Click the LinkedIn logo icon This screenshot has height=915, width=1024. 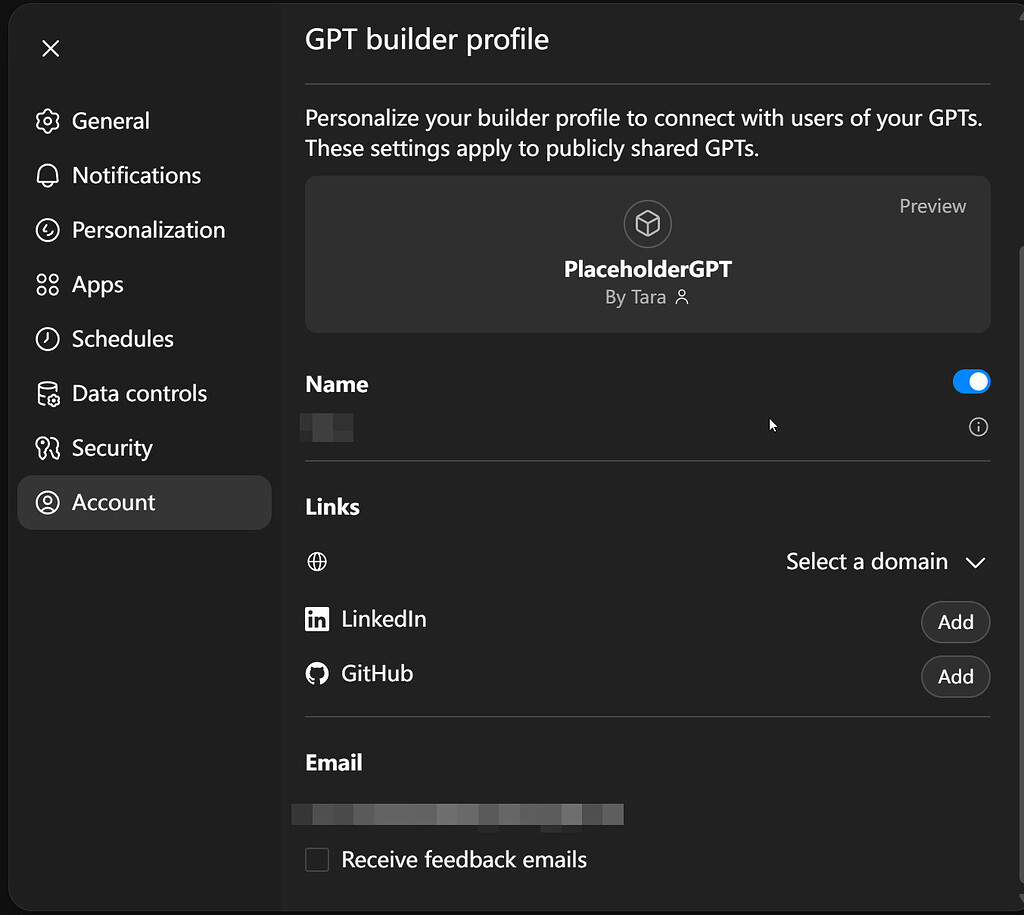pos(317,619)
